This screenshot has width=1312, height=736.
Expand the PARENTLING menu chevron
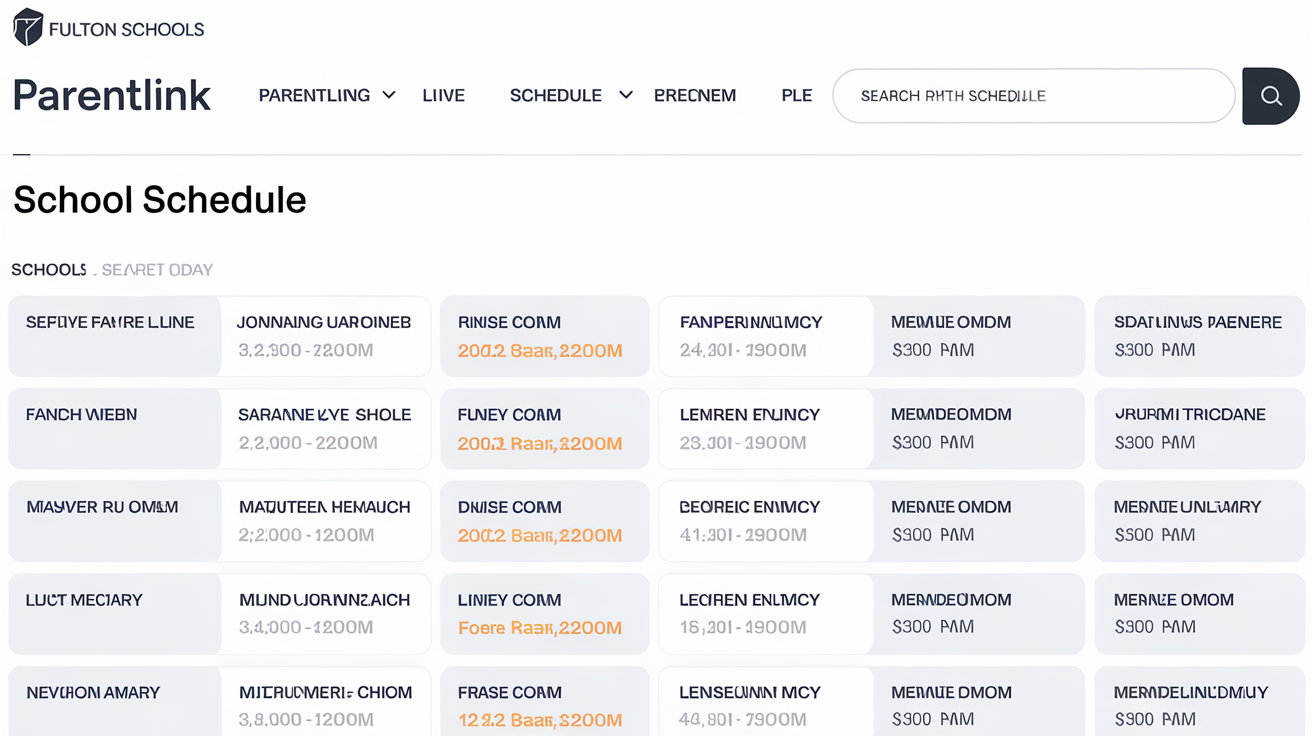pos(389,95)
